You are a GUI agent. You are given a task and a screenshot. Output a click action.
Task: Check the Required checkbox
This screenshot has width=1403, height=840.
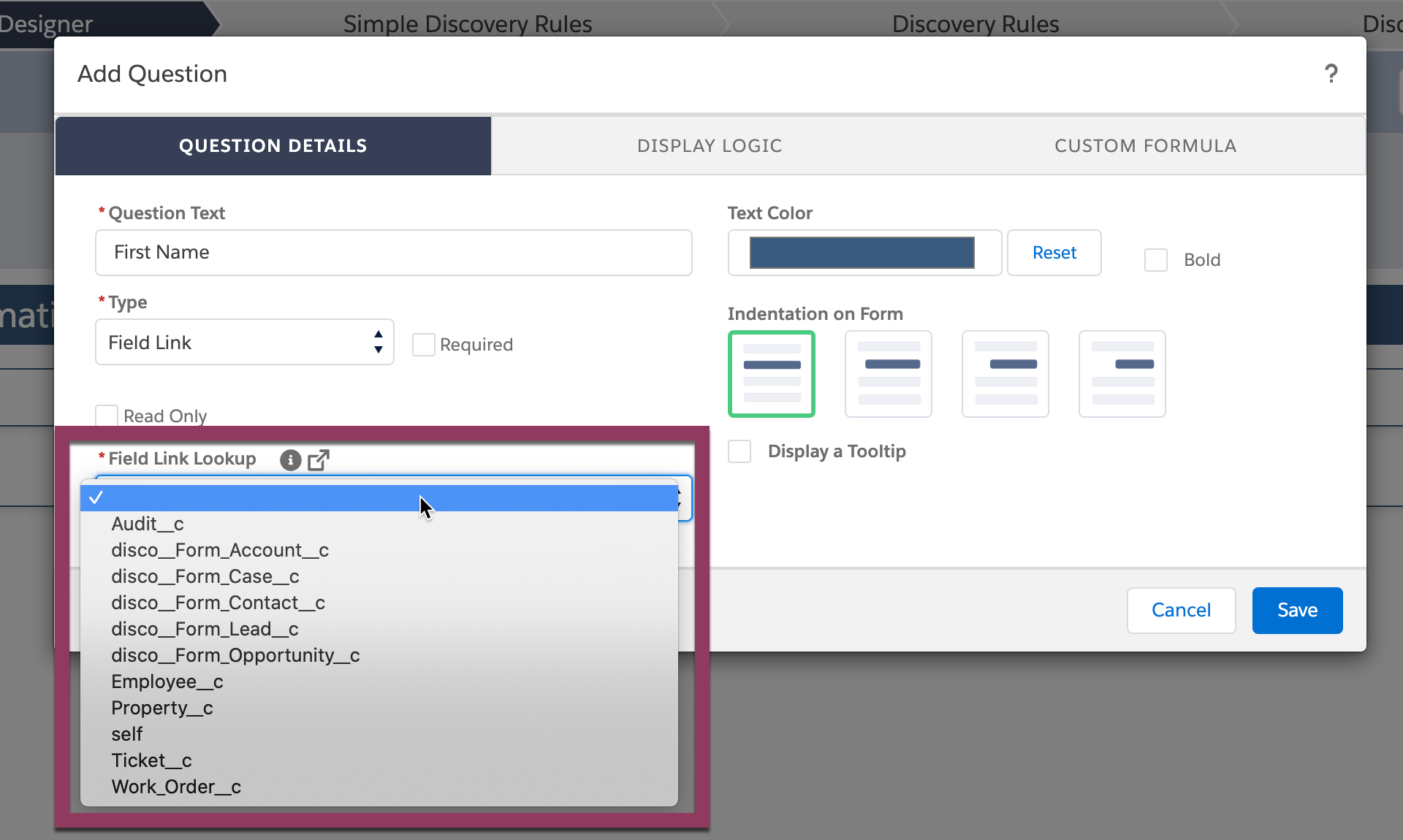pyautogui.click(x=423, y=345)
